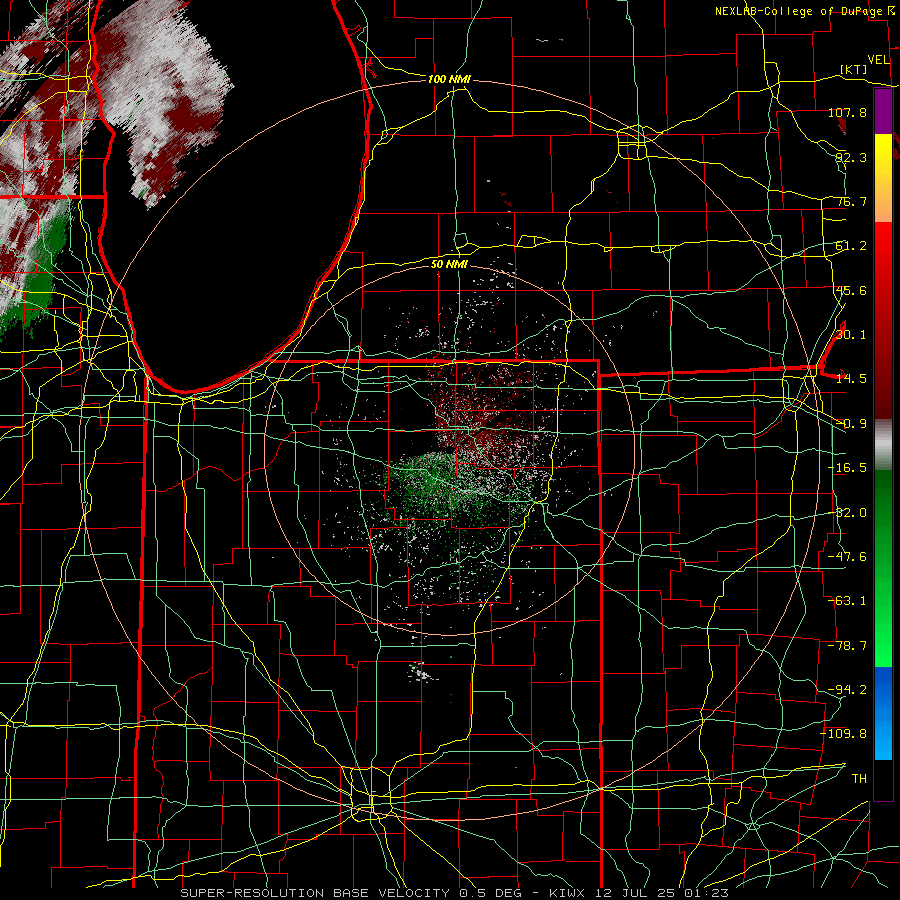Click the 61.2 velocity scale value
Viewport: 900px width, 900px height.
pyautogui.click(x=851, y=246)
